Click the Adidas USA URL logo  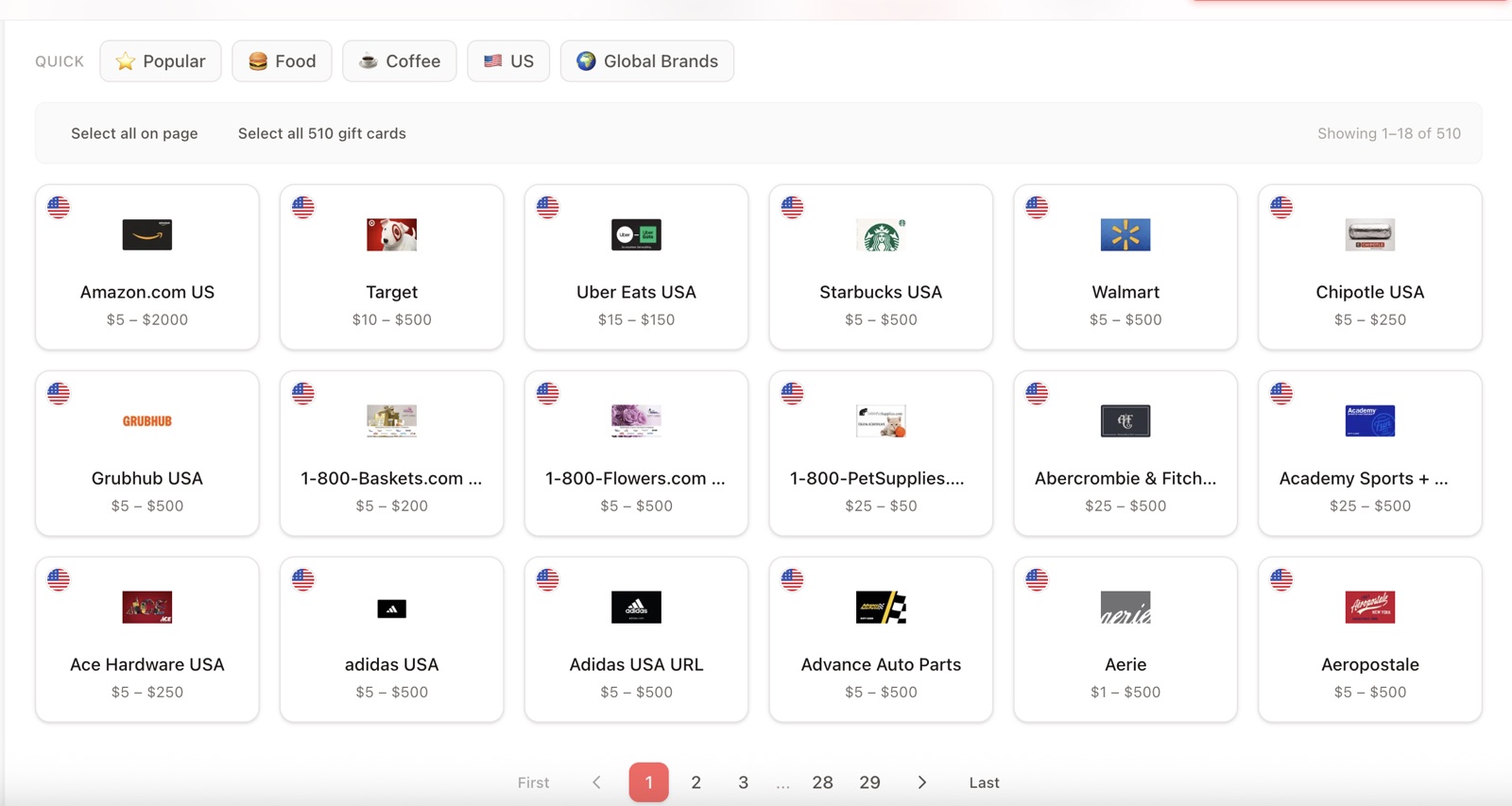click(636, 607)
